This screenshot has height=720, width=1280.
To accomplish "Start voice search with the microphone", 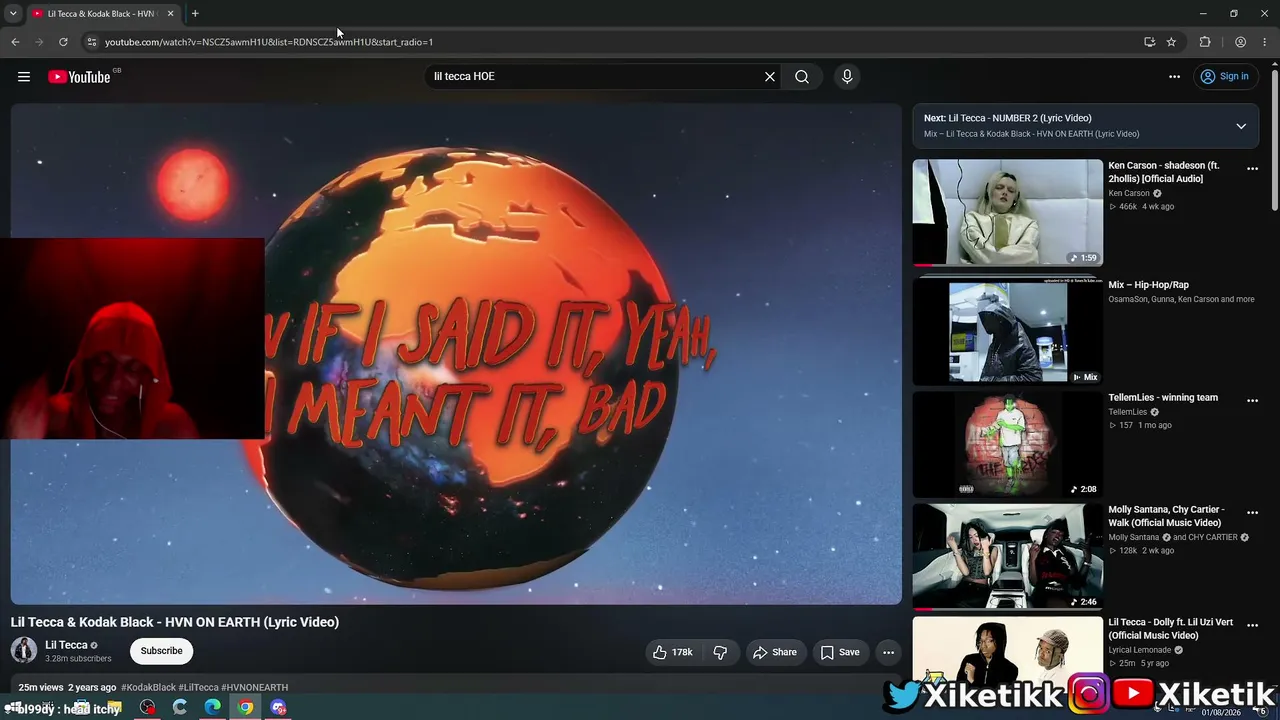I will (847, 77).
